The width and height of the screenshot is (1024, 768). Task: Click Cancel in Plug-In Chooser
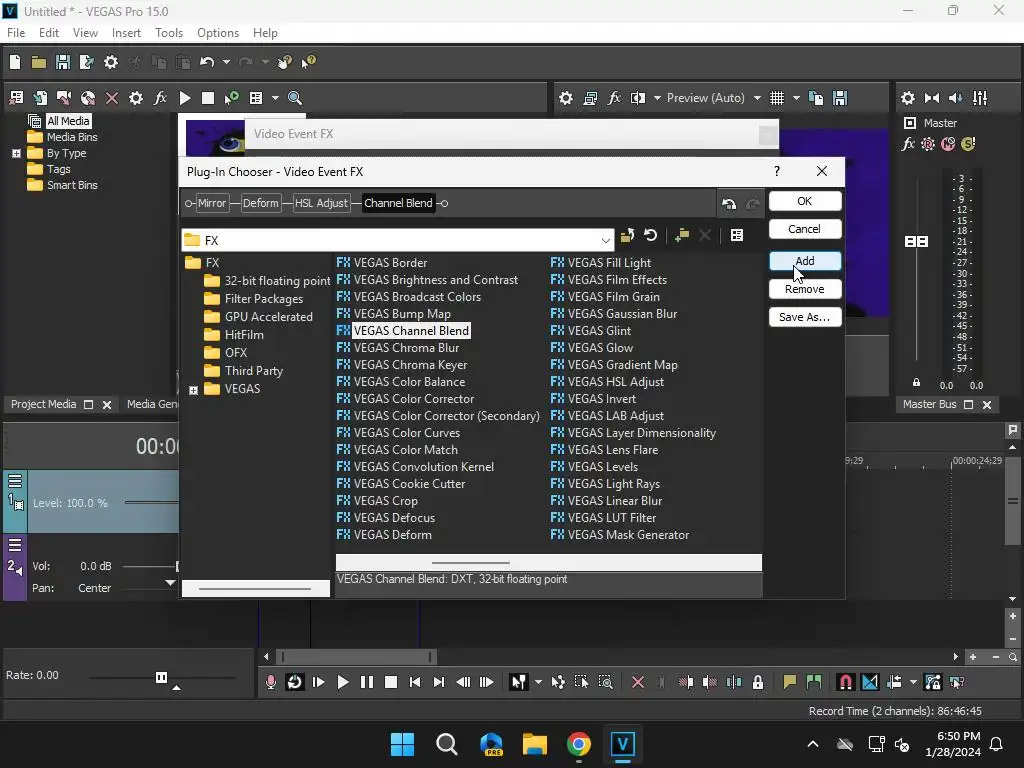805,229
